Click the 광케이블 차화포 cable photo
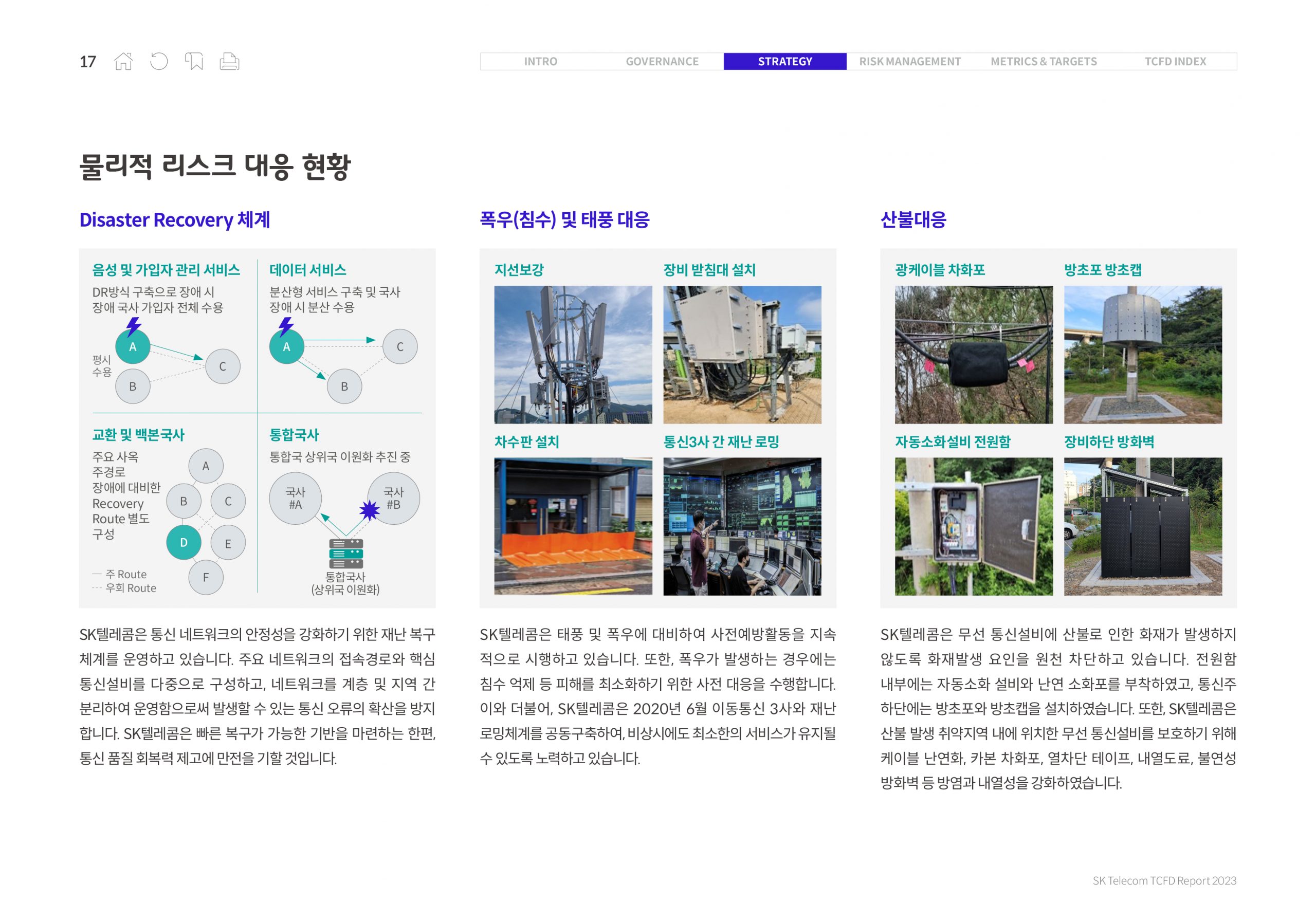Viewport: 1316px width, 921px height. coord(973,355)
